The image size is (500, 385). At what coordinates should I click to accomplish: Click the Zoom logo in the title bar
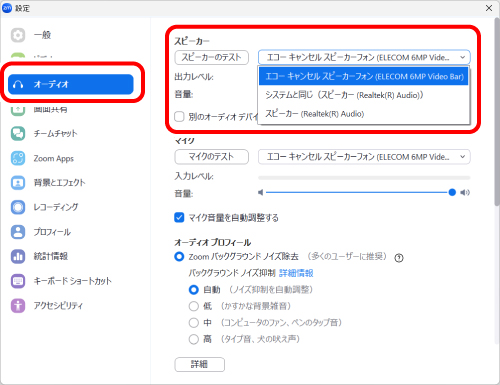click(7, 8)
